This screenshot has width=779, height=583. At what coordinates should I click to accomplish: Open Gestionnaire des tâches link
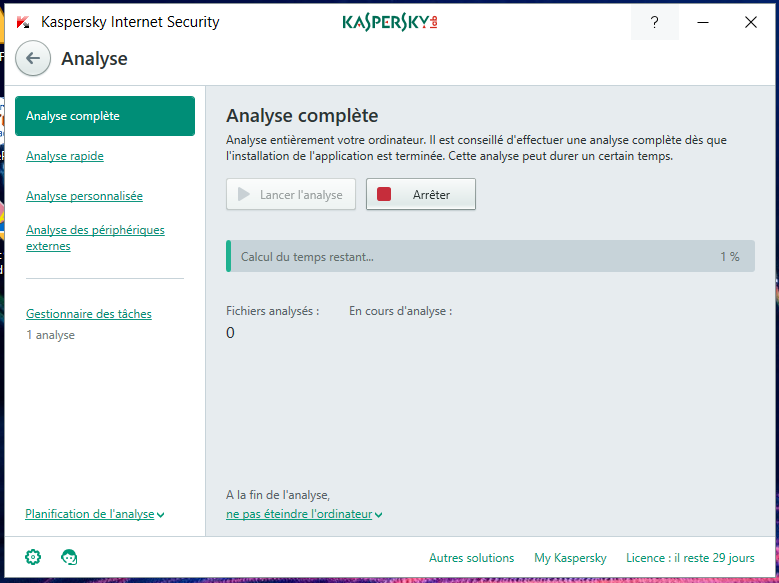tap(89, 314)
